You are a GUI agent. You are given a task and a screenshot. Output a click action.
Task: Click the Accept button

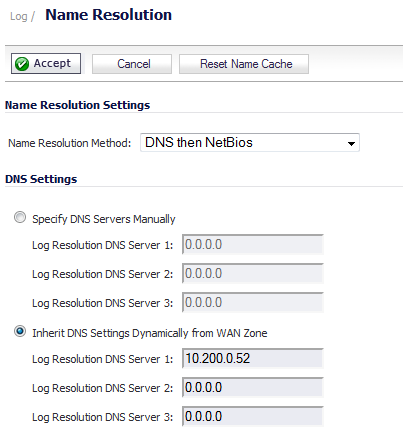46,63
